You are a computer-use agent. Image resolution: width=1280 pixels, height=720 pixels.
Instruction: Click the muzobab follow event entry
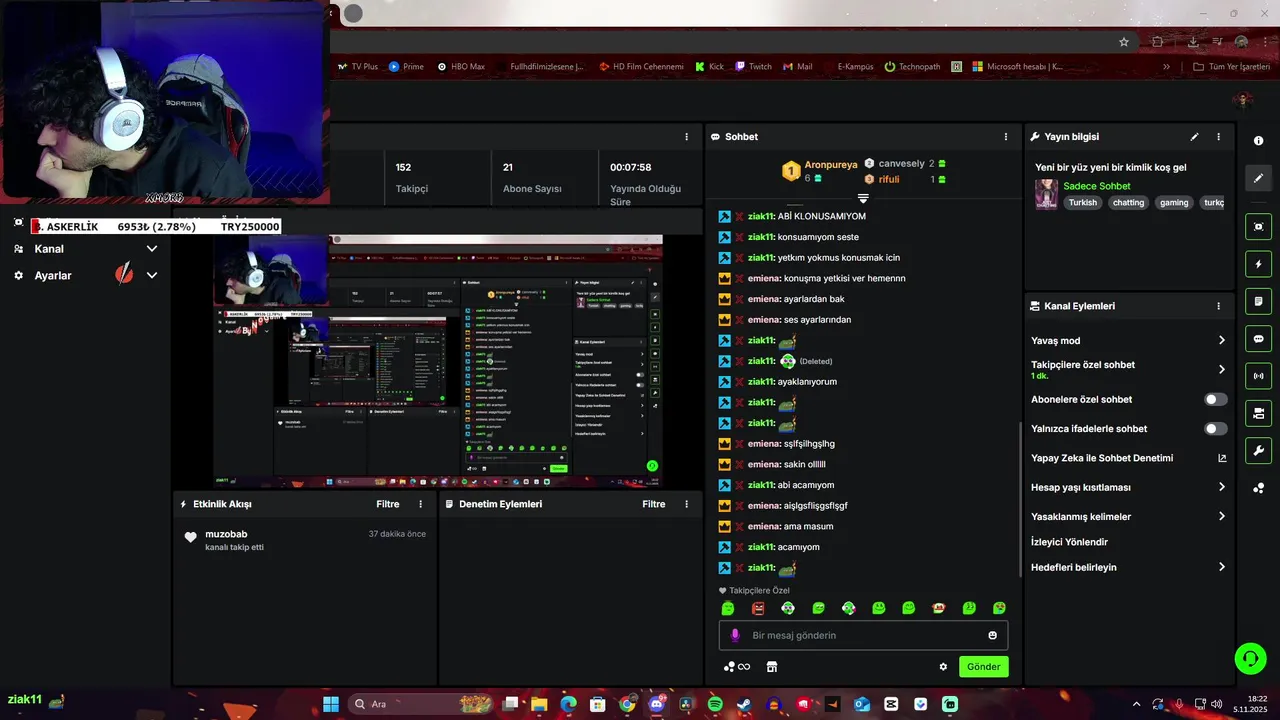[x=305, y=540]
